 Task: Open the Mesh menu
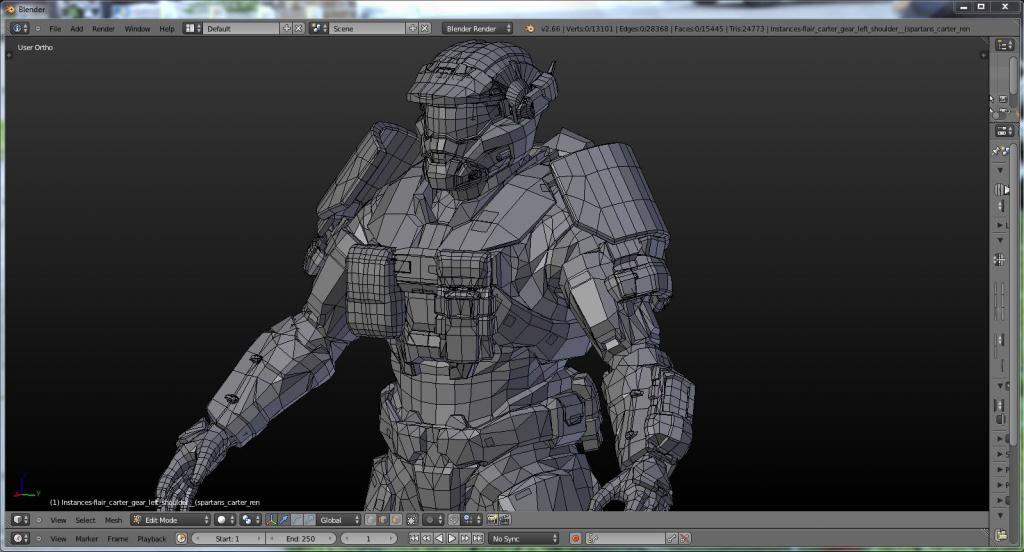pos(113,520)
